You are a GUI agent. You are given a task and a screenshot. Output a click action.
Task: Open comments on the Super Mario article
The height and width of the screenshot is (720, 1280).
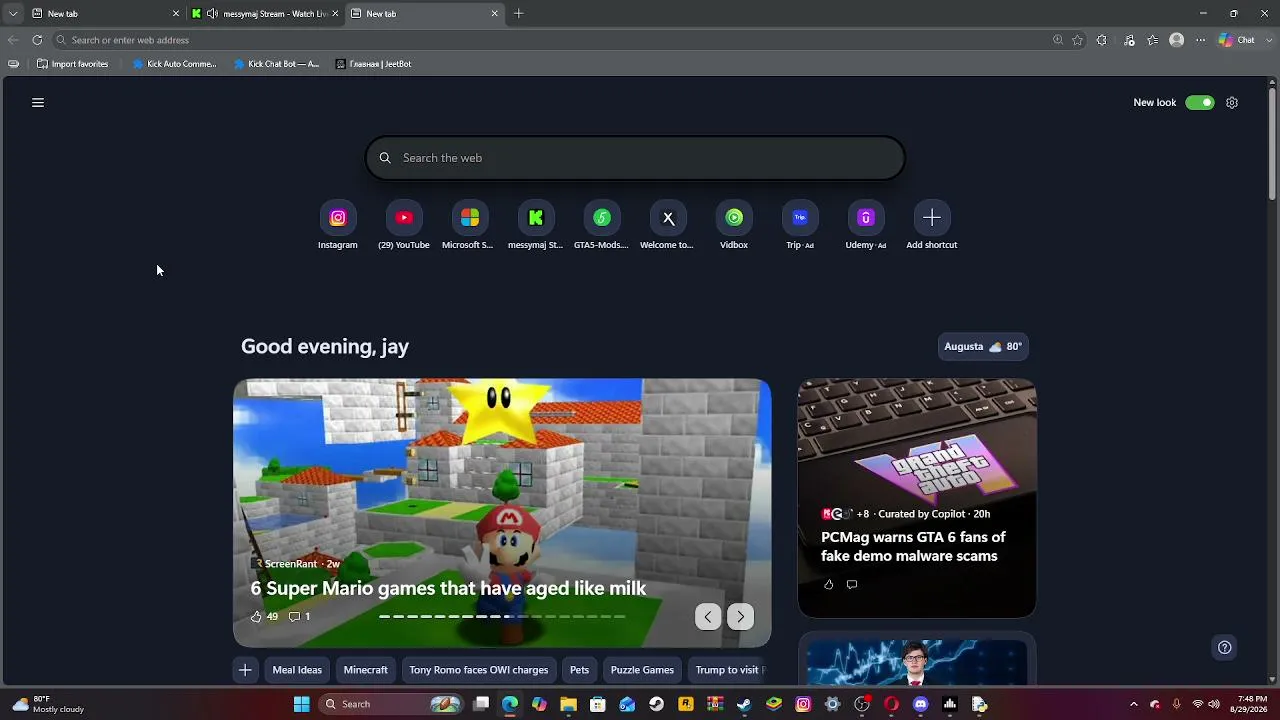[x=299, y=616]
